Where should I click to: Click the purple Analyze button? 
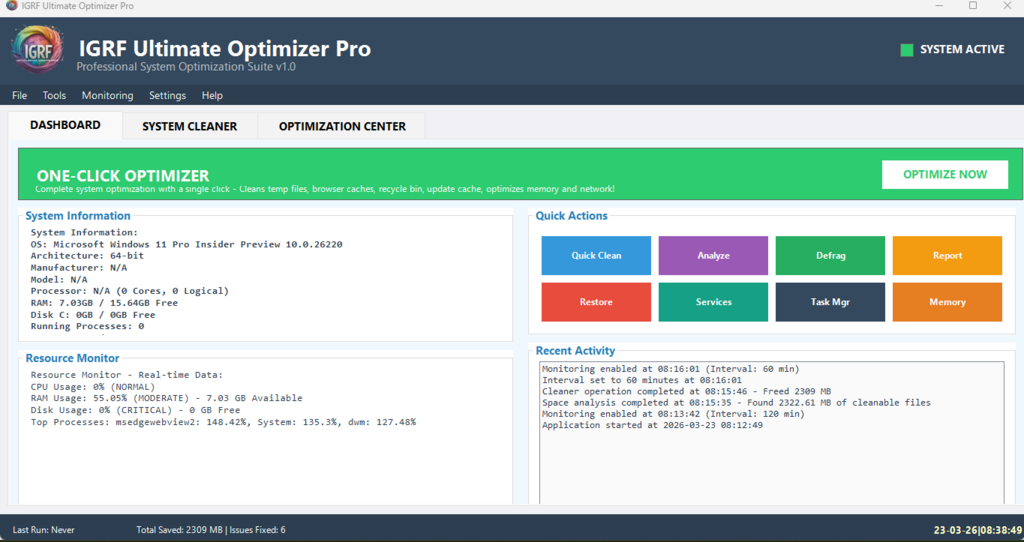coord(713,255)
